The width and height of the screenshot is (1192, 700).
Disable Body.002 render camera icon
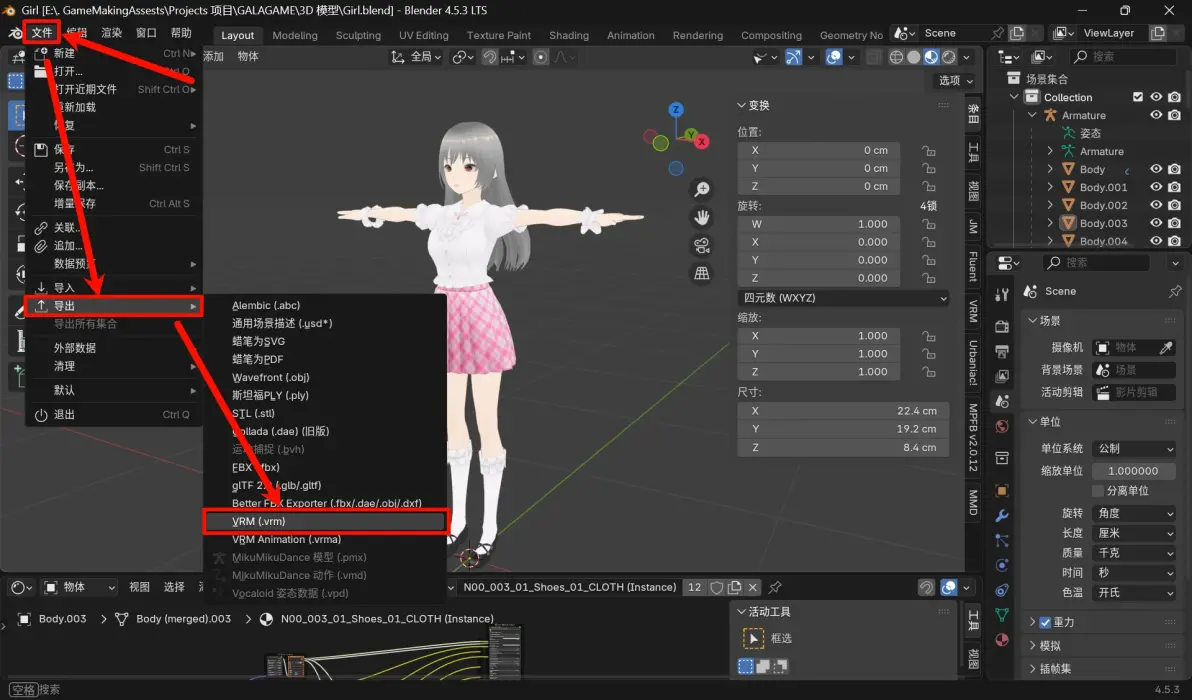(x=1175, y=205)
